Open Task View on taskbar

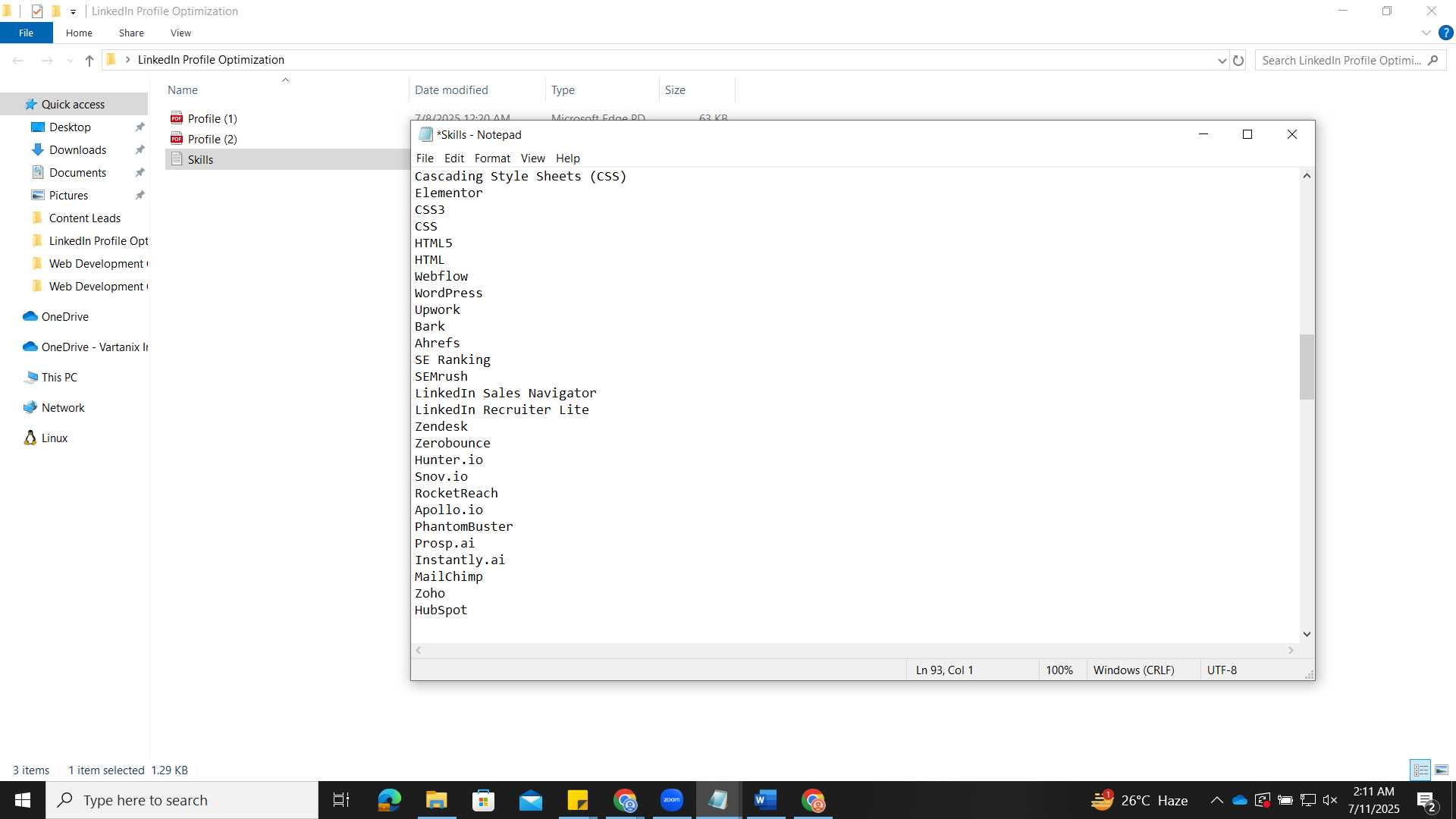click(341, 800)
